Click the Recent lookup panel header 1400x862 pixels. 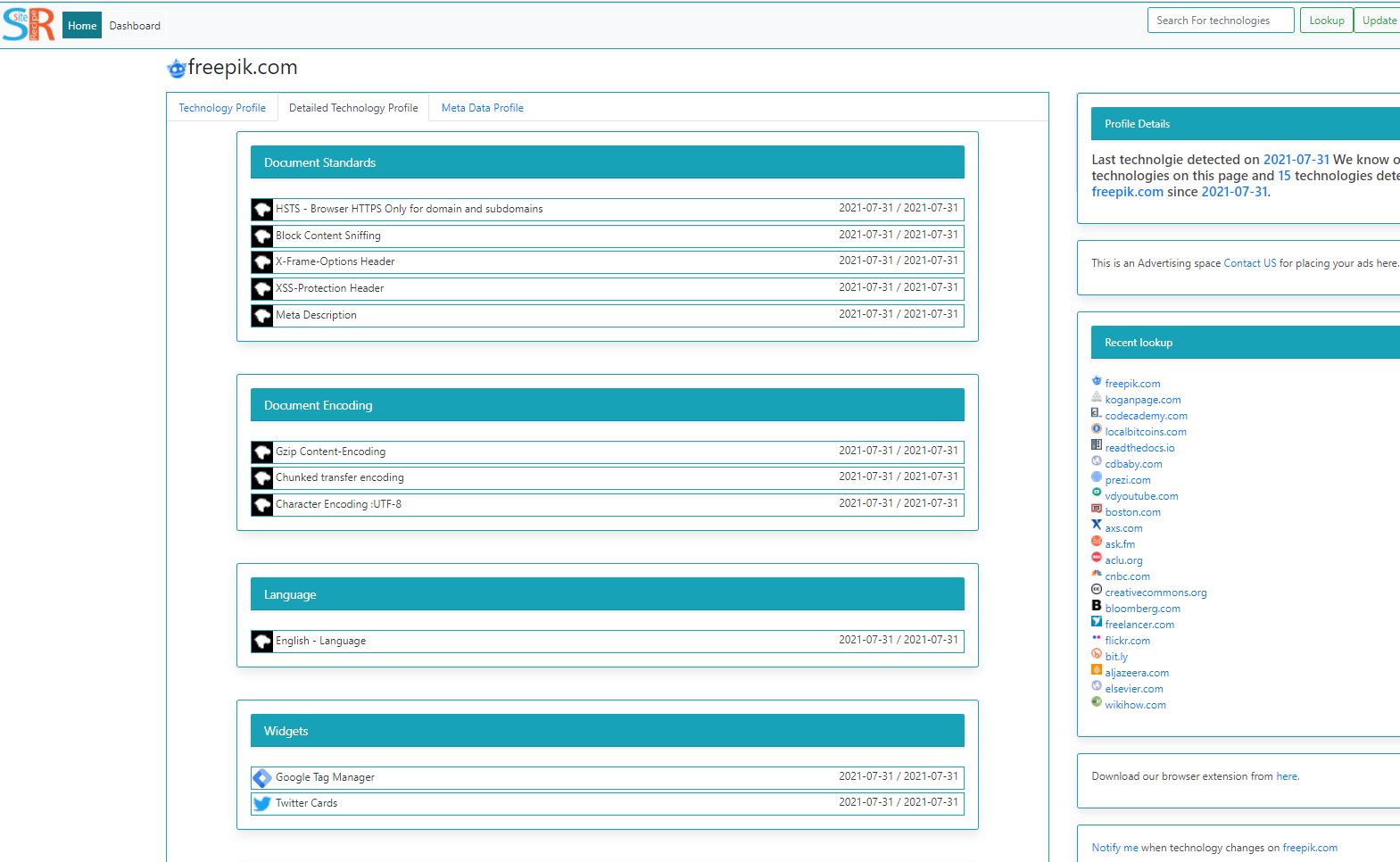tap(1245, 343)
